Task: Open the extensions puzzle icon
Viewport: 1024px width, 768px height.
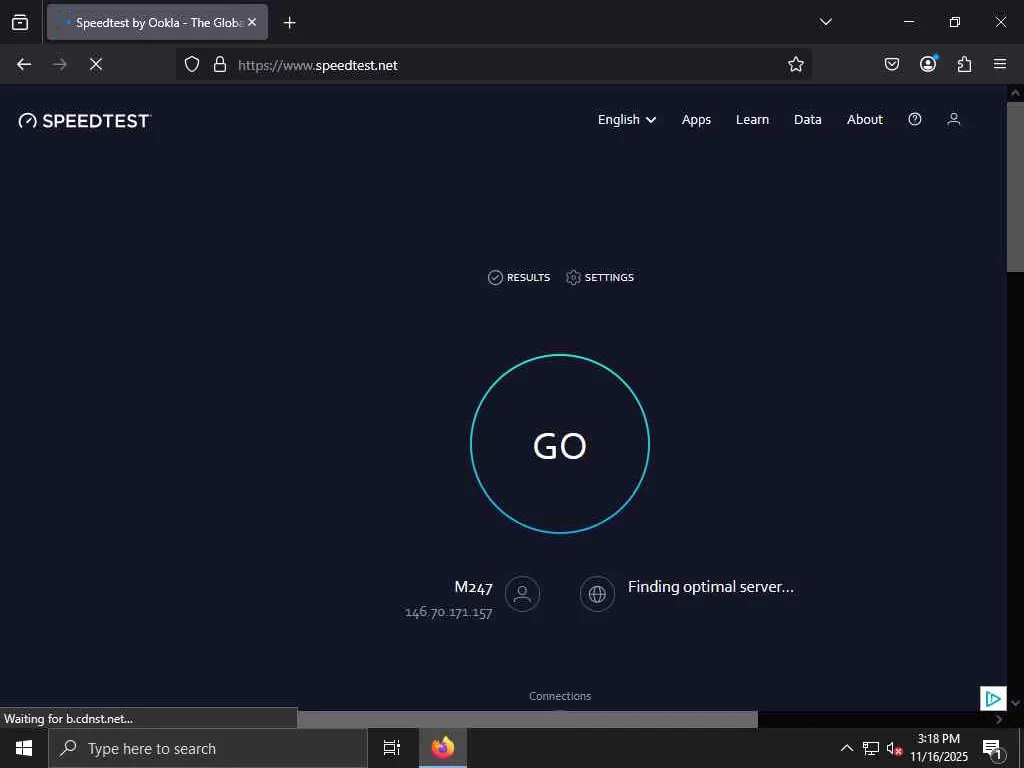Action: click(964, 64)
